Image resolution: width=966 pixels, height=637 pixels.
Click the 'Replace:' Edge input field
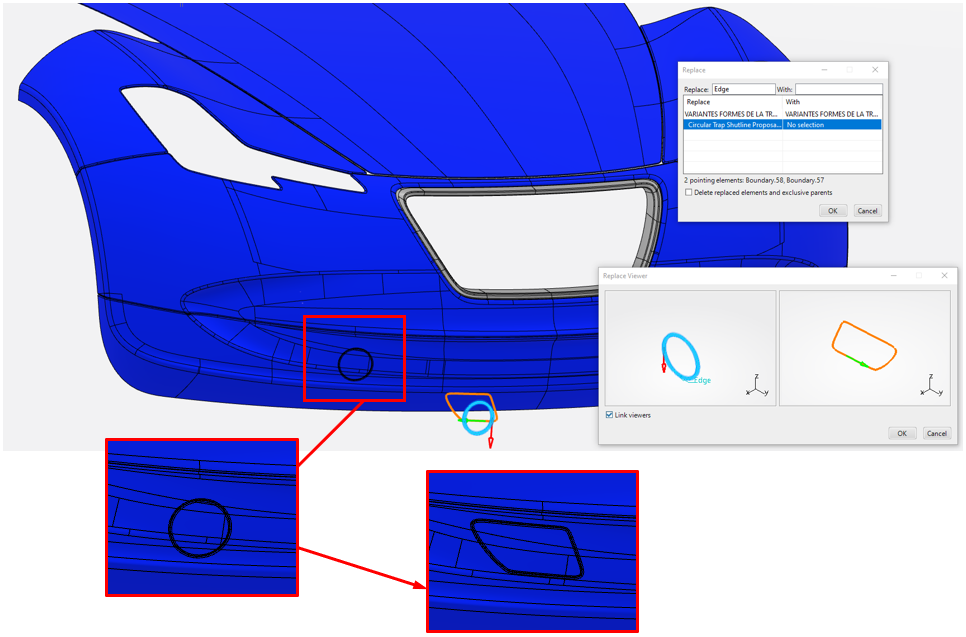(743, 89)
